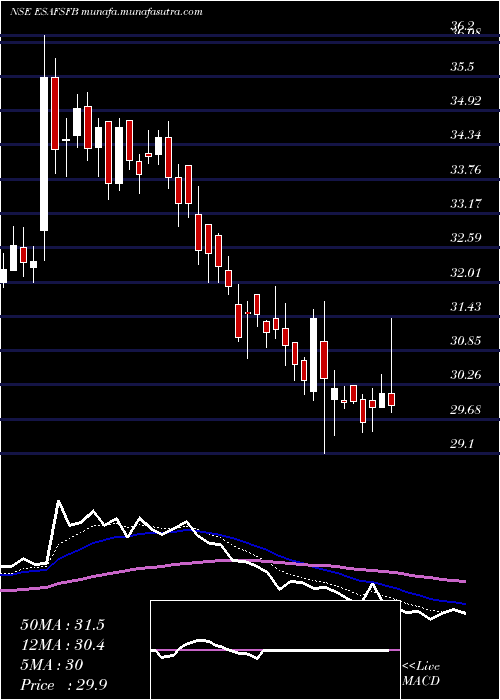This screenshot has height=700, width=500.
Task: Select the 32.59 price axis label
Action: tap(466, 237)
